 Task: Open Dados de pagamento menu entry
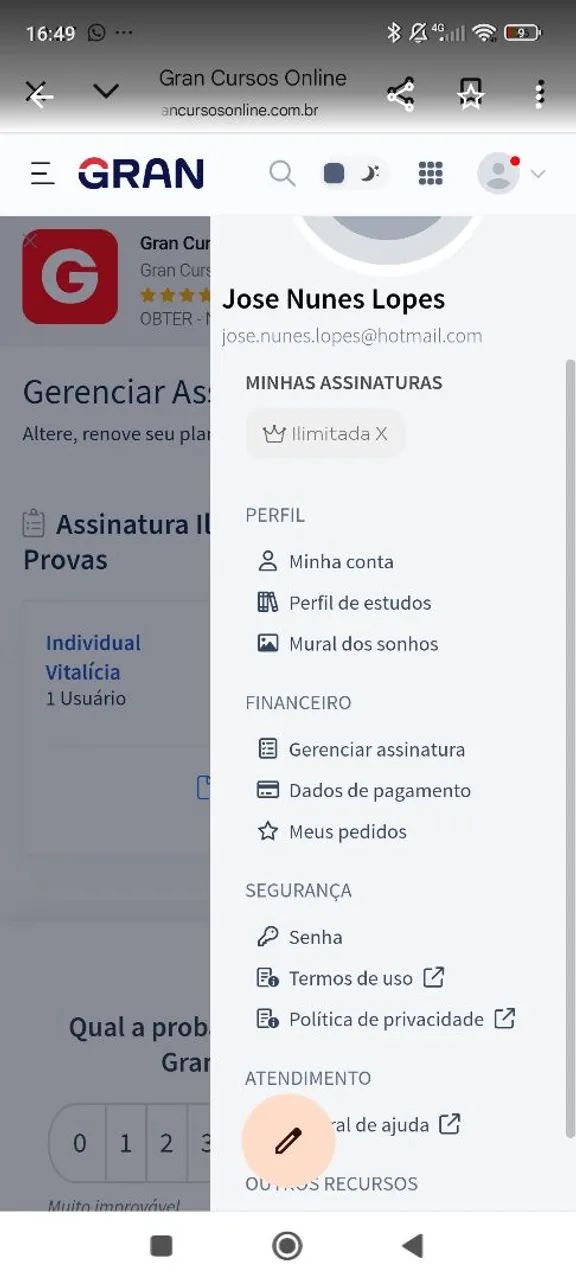pyautogui.click(x=380, y=790)
